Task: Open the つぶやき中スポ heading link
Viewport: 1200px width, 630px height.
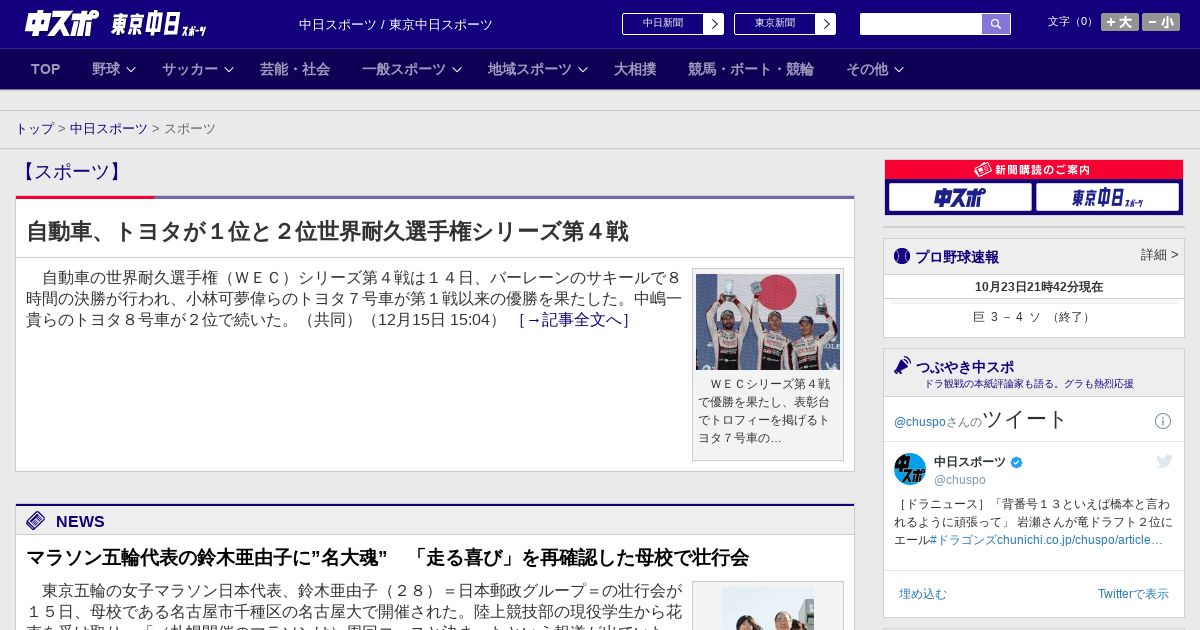Action: (965, 367)
